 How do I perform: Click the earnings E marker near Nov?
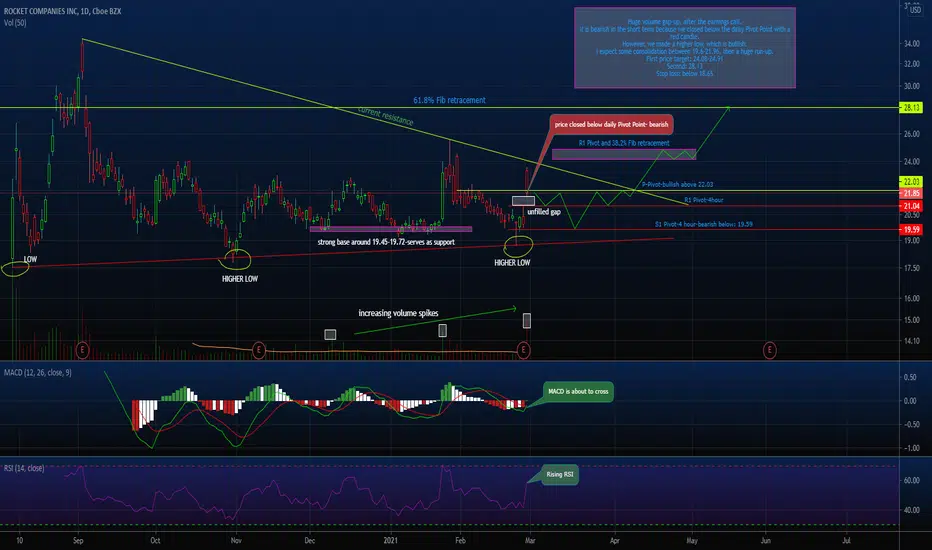click(x=259, y=350)
